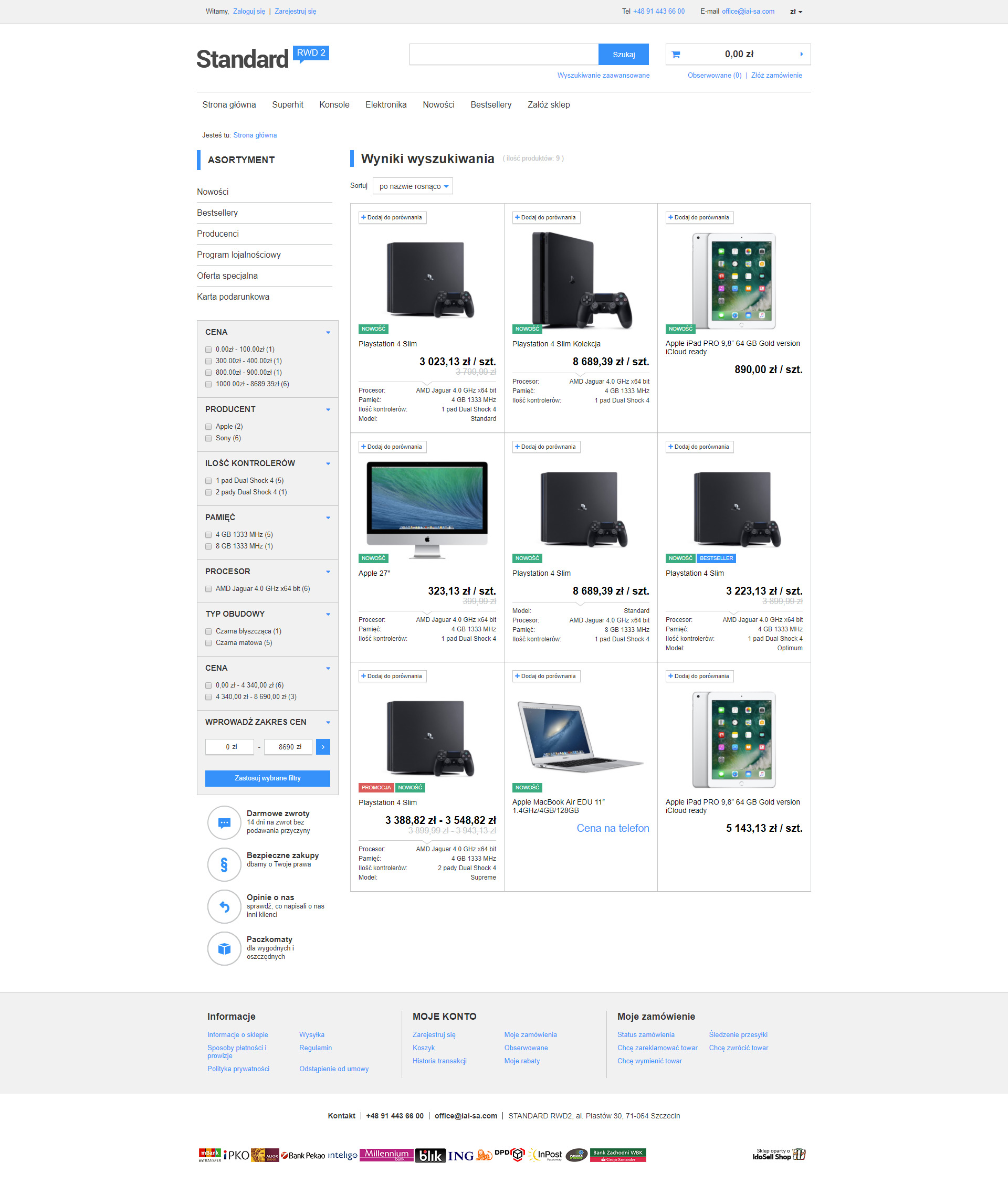Open Wyszukiwanie zaawansowane link

tap(603, 76)
